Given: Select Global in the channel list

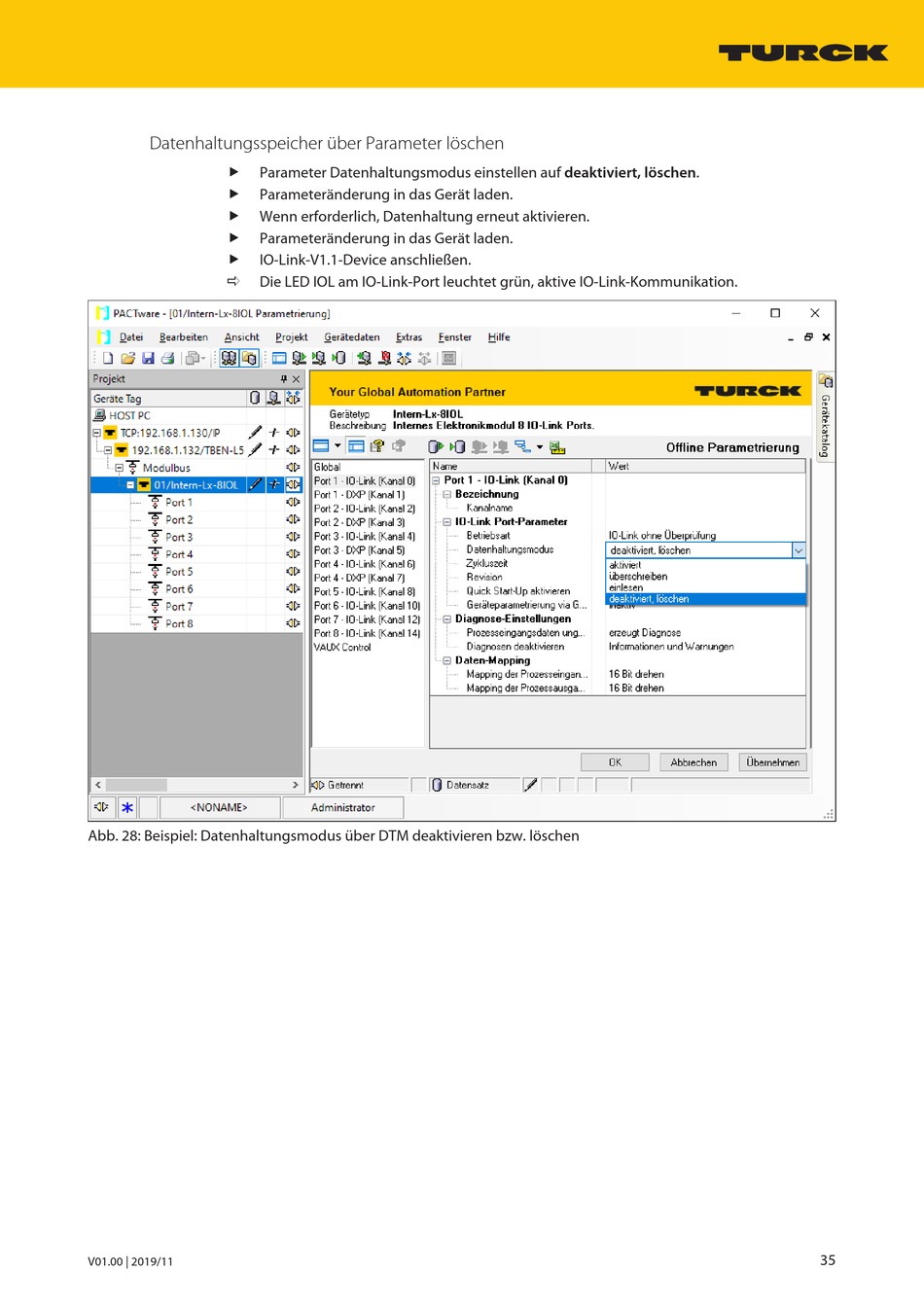Looking at the screenshot, I should click(x=328, y=467).
